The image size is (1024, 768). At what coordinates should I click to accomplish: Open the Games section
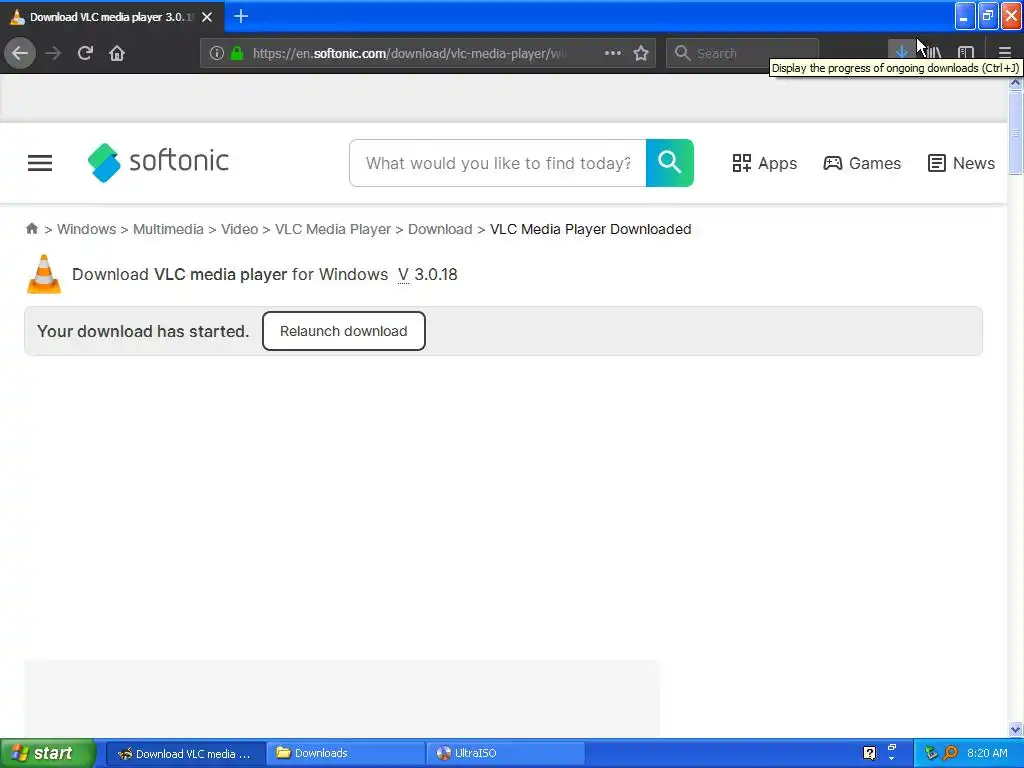point(862,163)
